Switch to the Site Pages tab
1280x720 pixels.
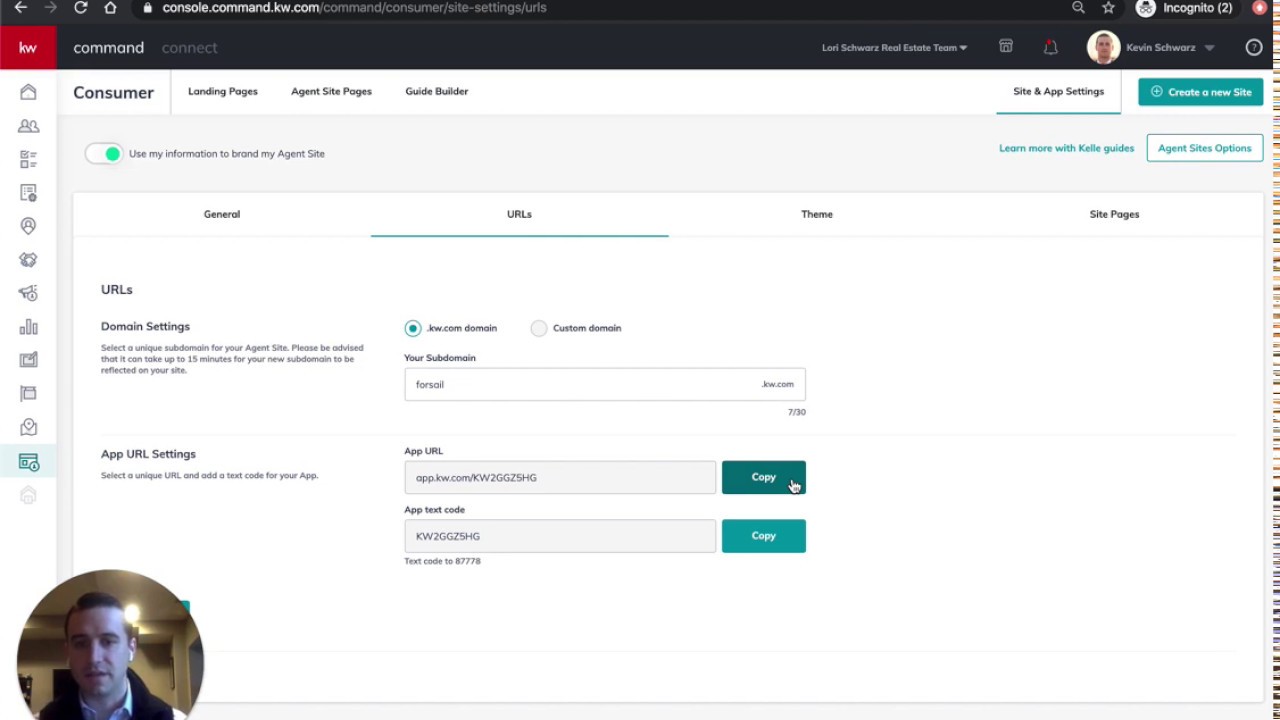1114,214
